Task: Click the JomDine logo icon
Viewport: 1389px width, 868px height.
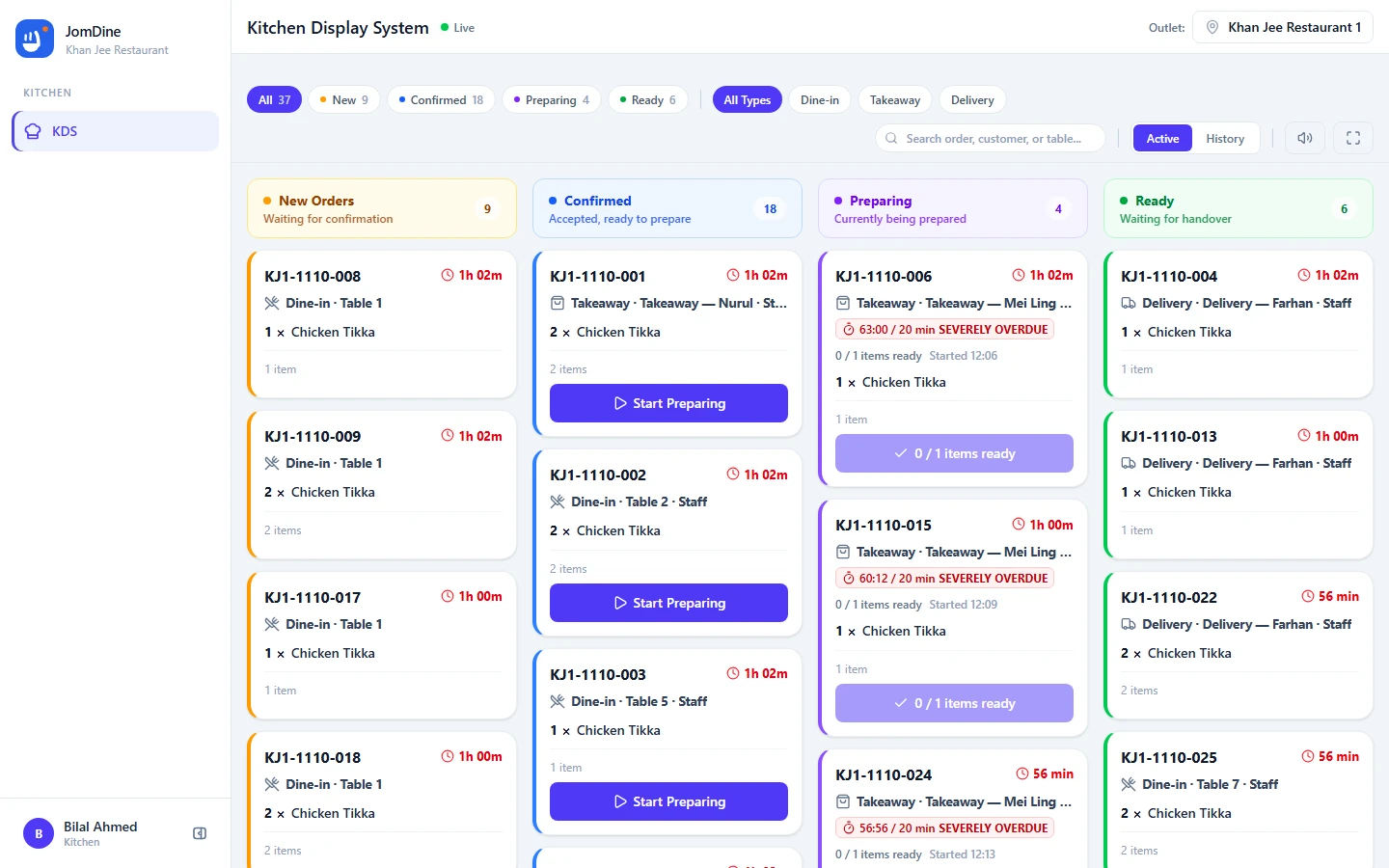Action: (x=35, y=39)
